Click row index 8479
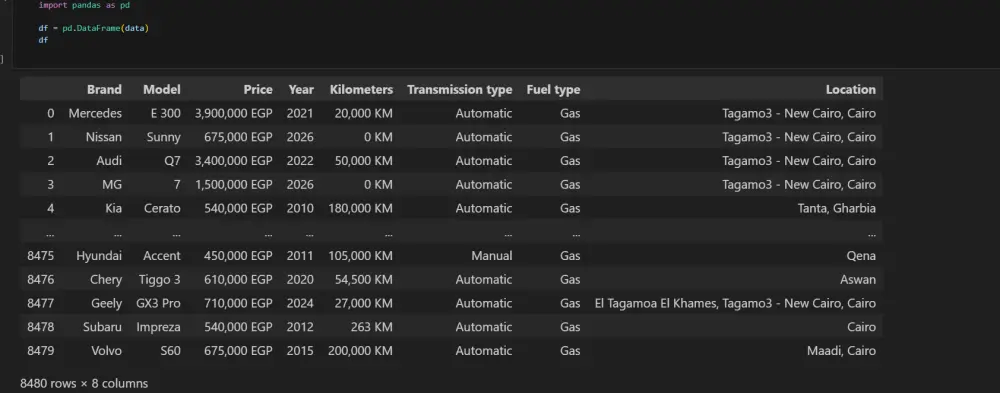This screenshot has width=1000, height=393. 41,351
